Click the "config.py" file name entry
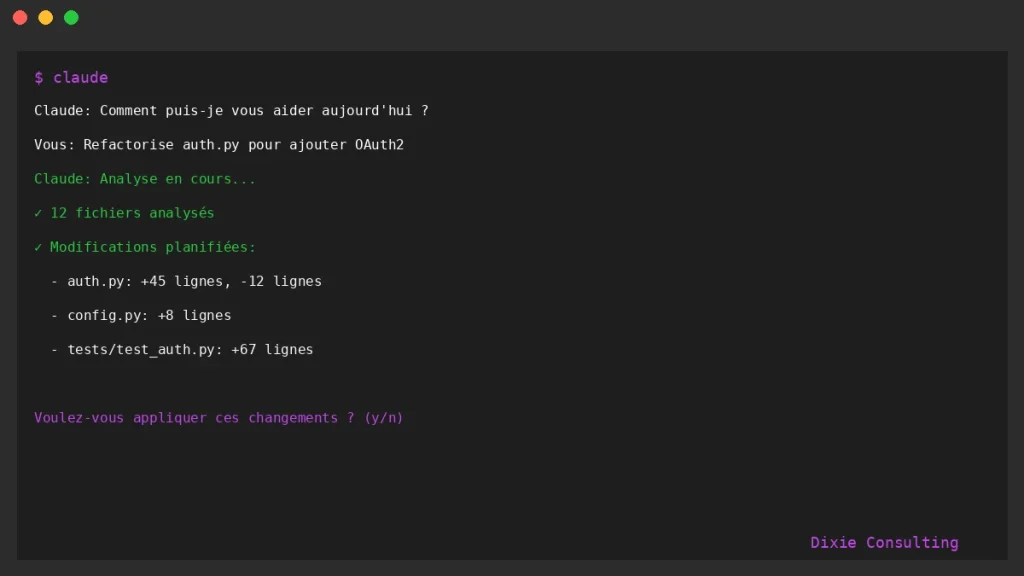Image resolution: width=1024 pixels, height=576 pixels. click(104, 315)
